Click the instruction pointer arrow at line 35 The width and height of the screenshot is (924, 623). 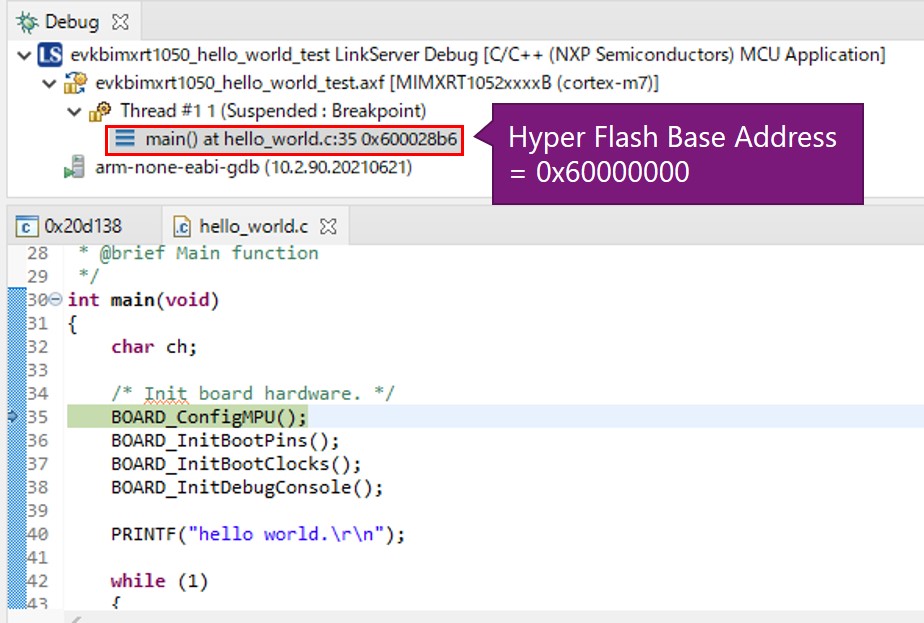pyautogui.click(x=13, y=417)
